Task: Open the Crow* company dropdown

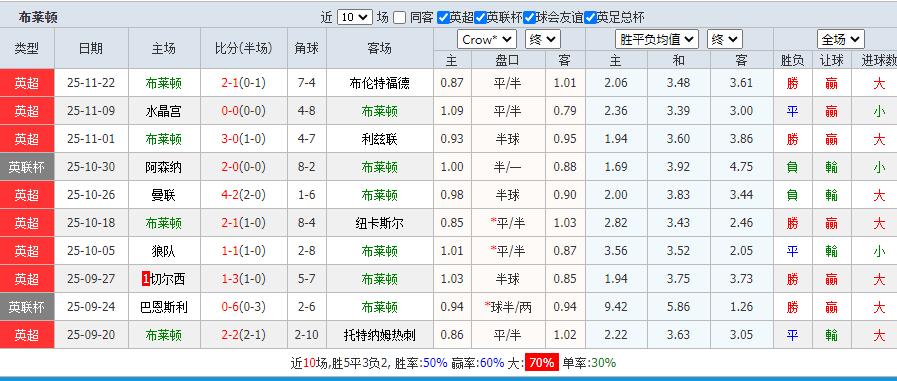Action: [x=487, y=39]
